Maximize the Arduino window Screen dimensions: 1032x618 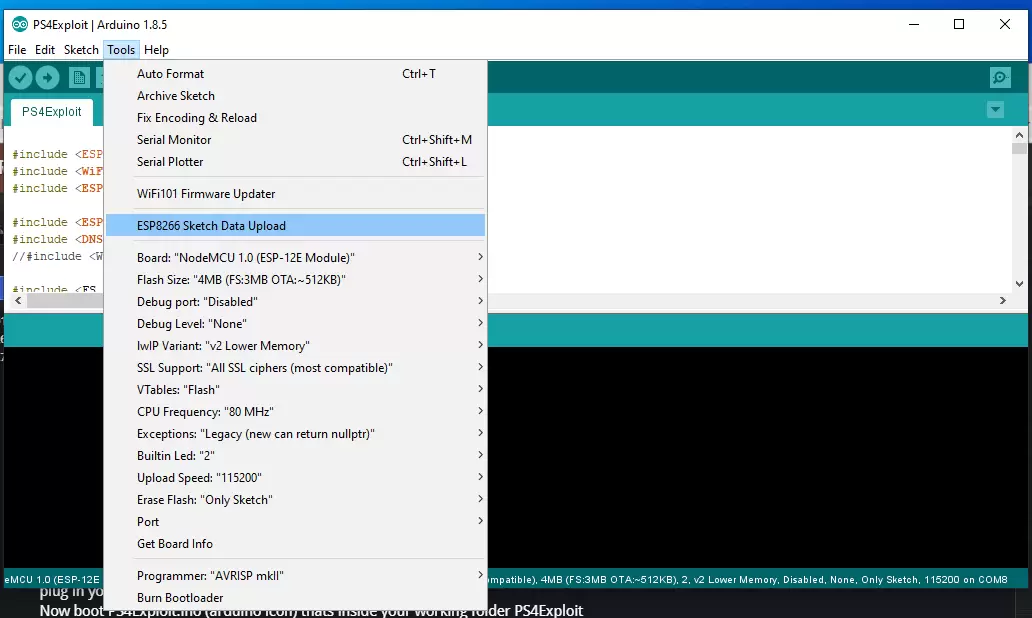click(959, 24)
